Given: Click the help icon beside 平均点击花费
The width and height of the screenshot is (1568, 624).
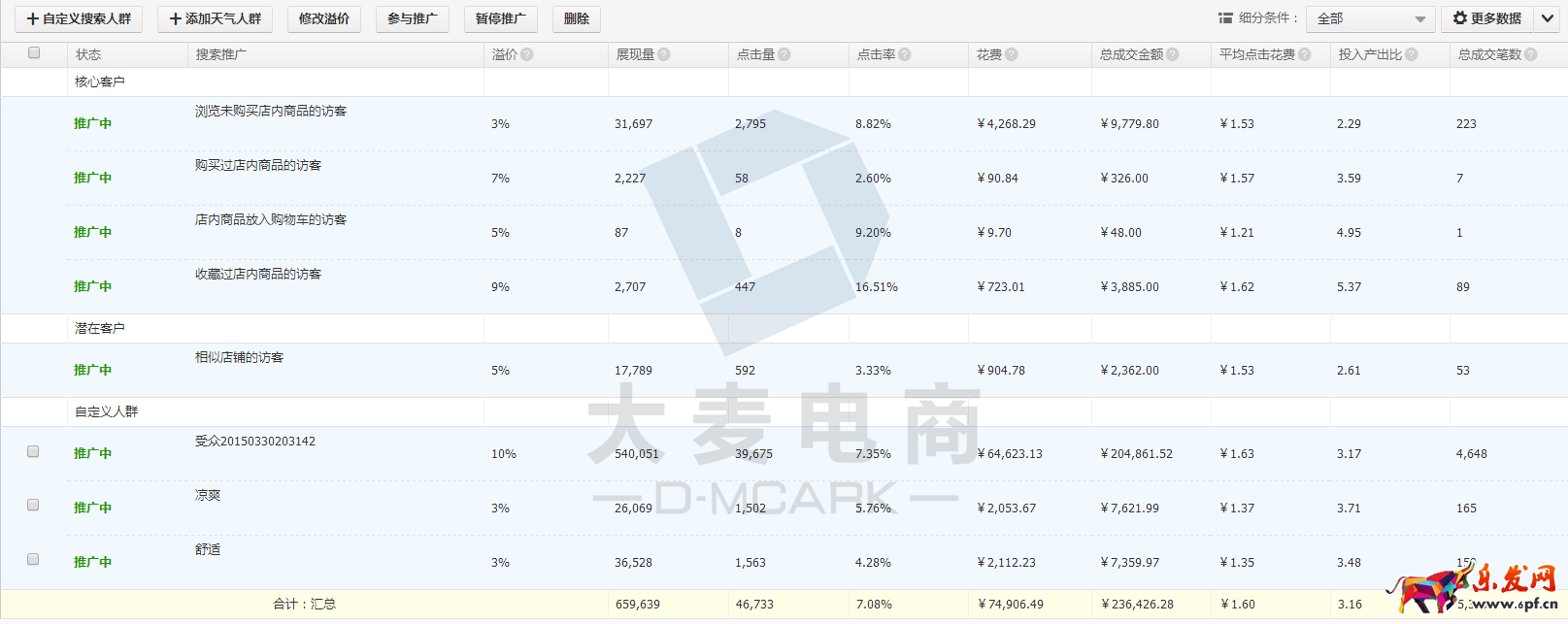Looking at the screenshot, I should click(1305, 55).
